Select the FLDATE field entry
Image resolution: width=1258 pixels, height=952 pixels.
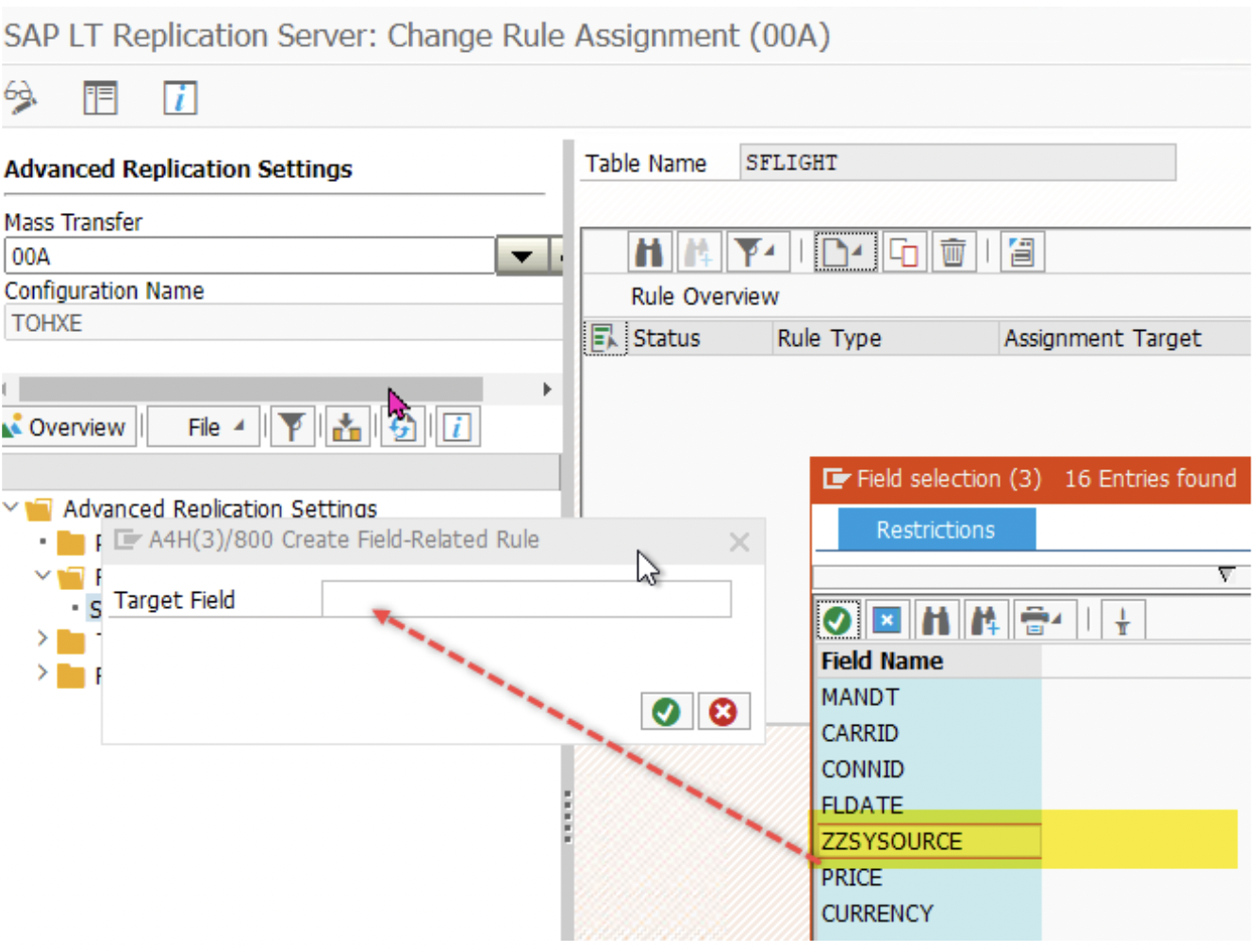pyautogui.click(x=928, y=805)
